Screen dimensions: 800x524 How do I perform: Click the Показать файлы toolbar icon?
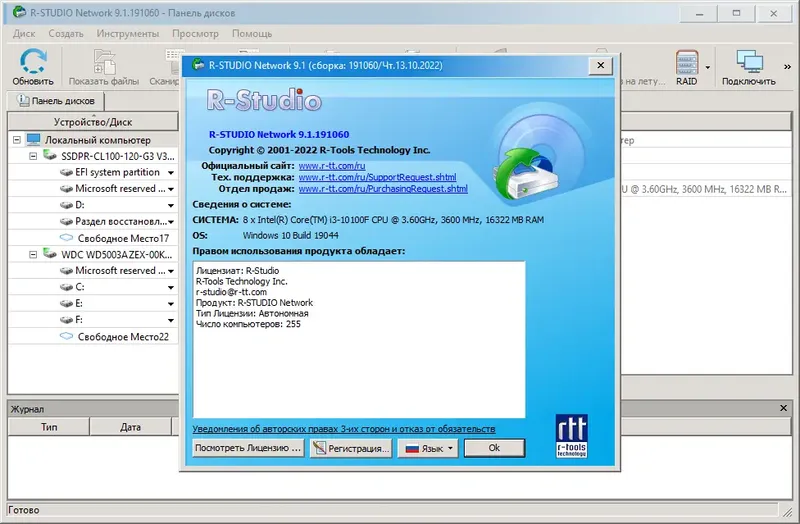(104, 67)
